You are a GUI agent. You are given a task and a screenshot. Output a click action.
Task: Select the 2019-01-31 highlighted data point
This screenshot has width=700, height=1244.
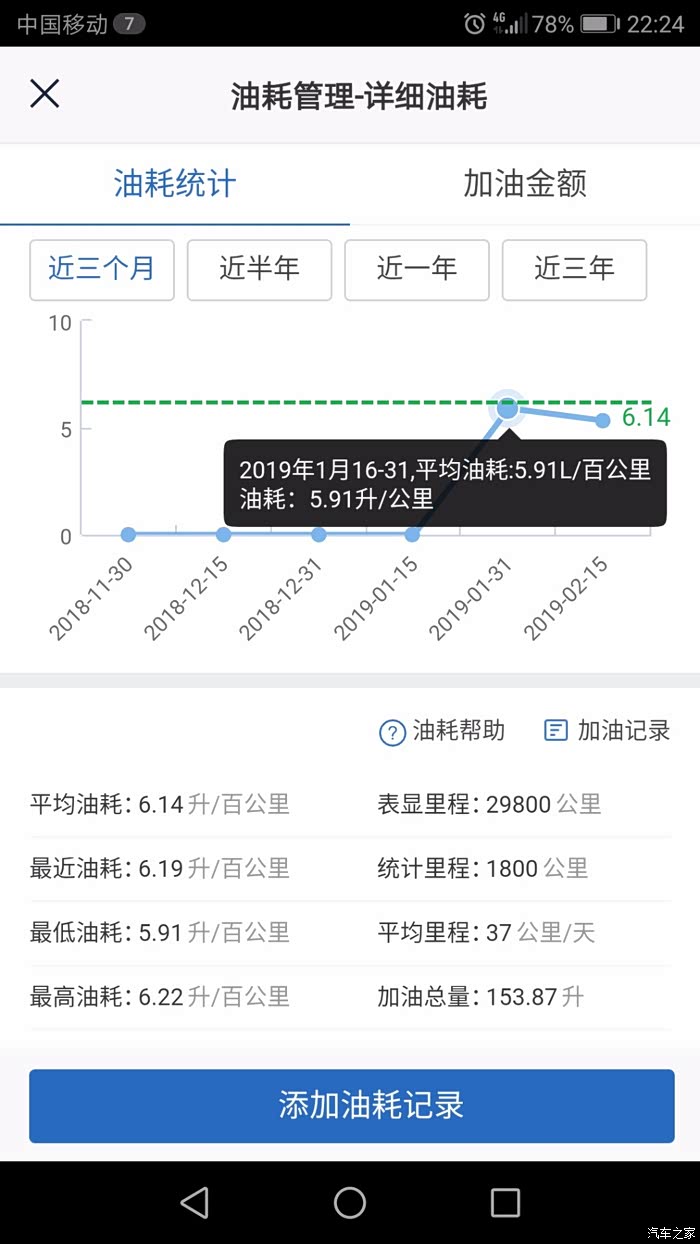tap(508, 408)
